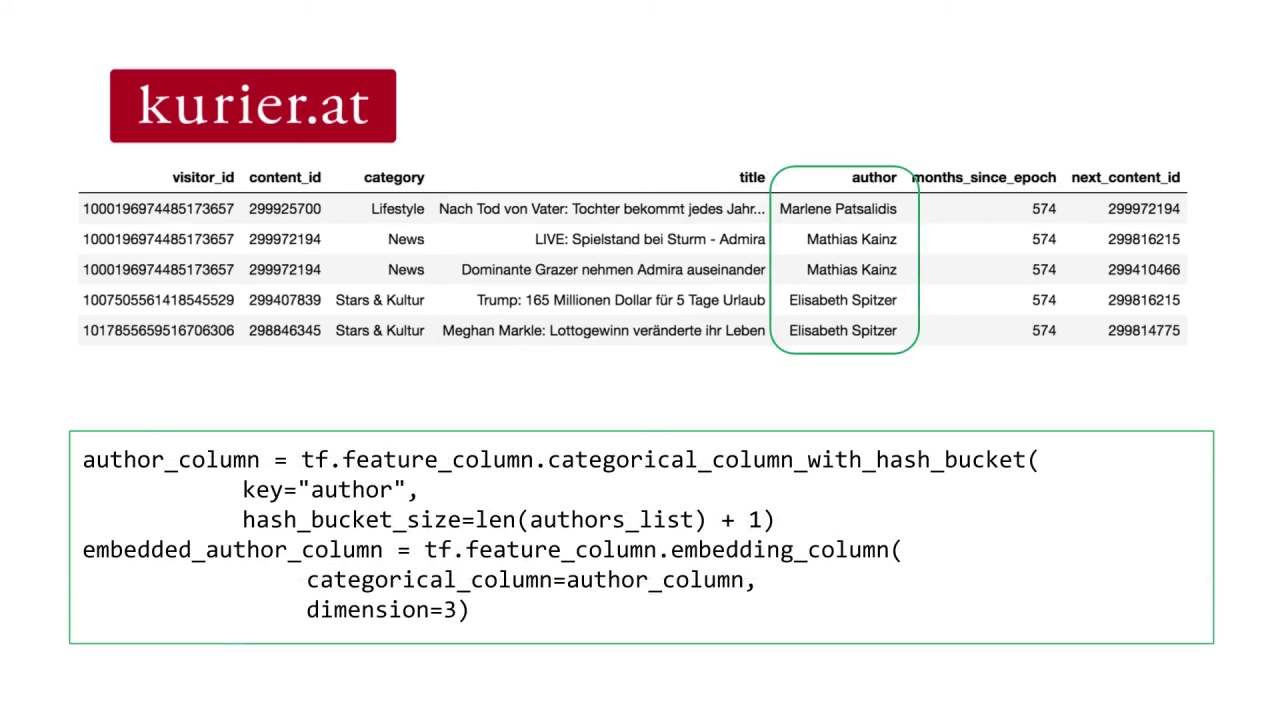Image resolution: width=1280 pixels, height=720 pixels.
Task: Click the Elisabeth Spitzer cell in last row
Action: (x=842, y=330)
